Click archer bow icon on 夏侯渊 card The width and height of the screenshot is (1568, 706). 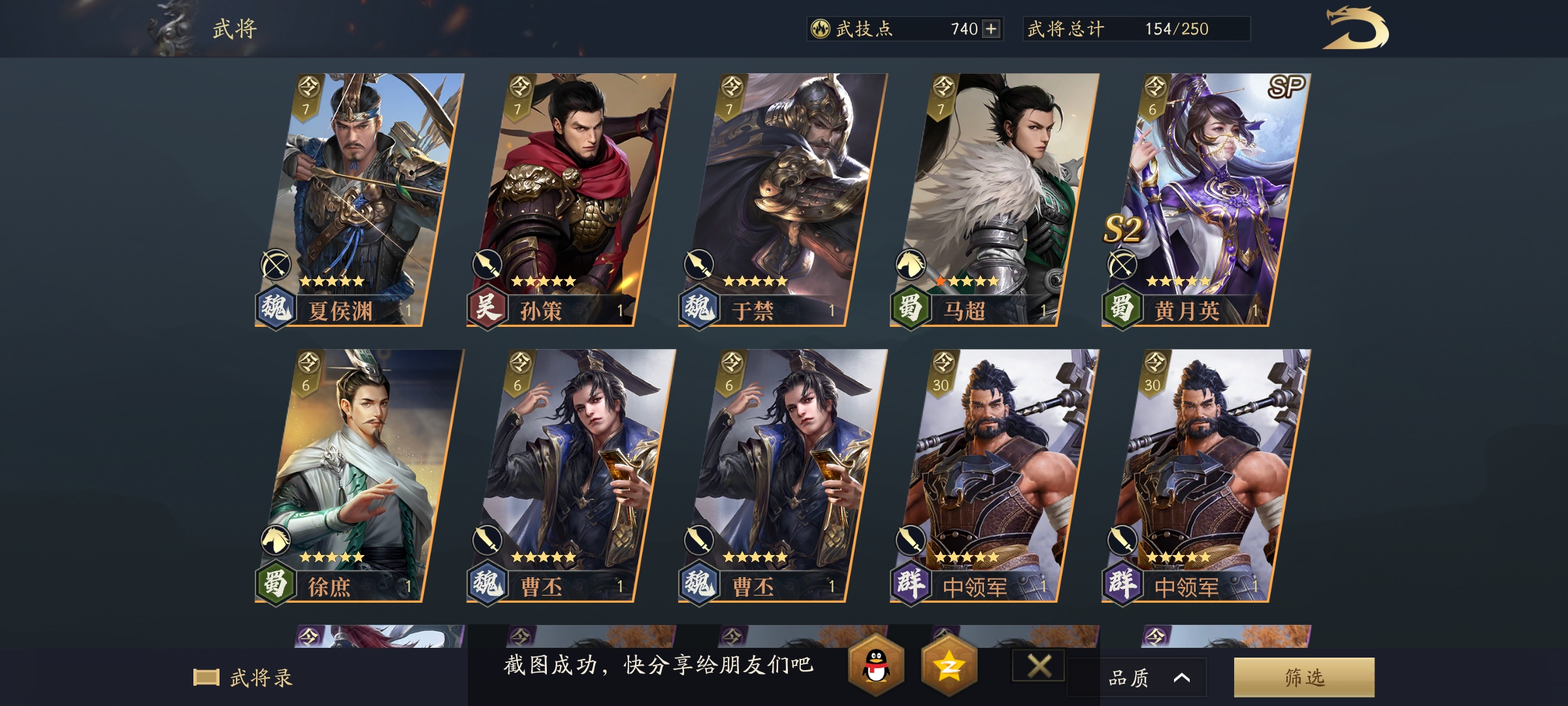pos(276,265)
